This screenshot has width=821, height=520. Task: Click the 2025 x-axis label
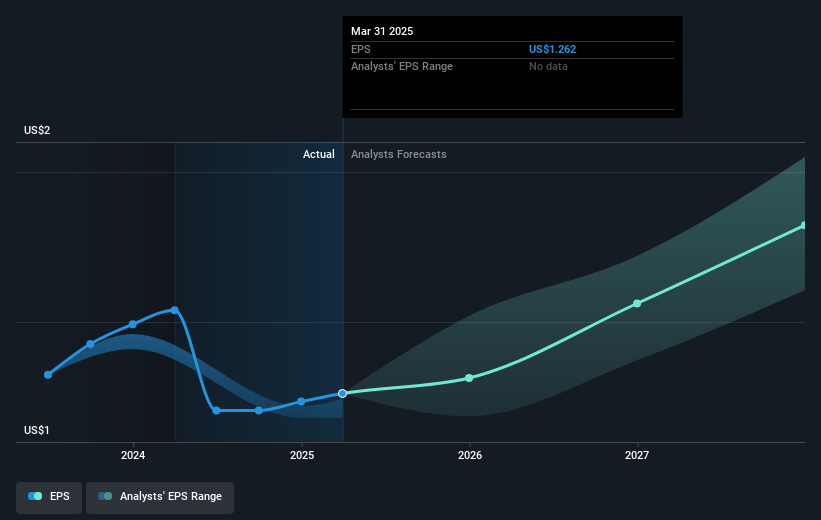click(302, 455)
